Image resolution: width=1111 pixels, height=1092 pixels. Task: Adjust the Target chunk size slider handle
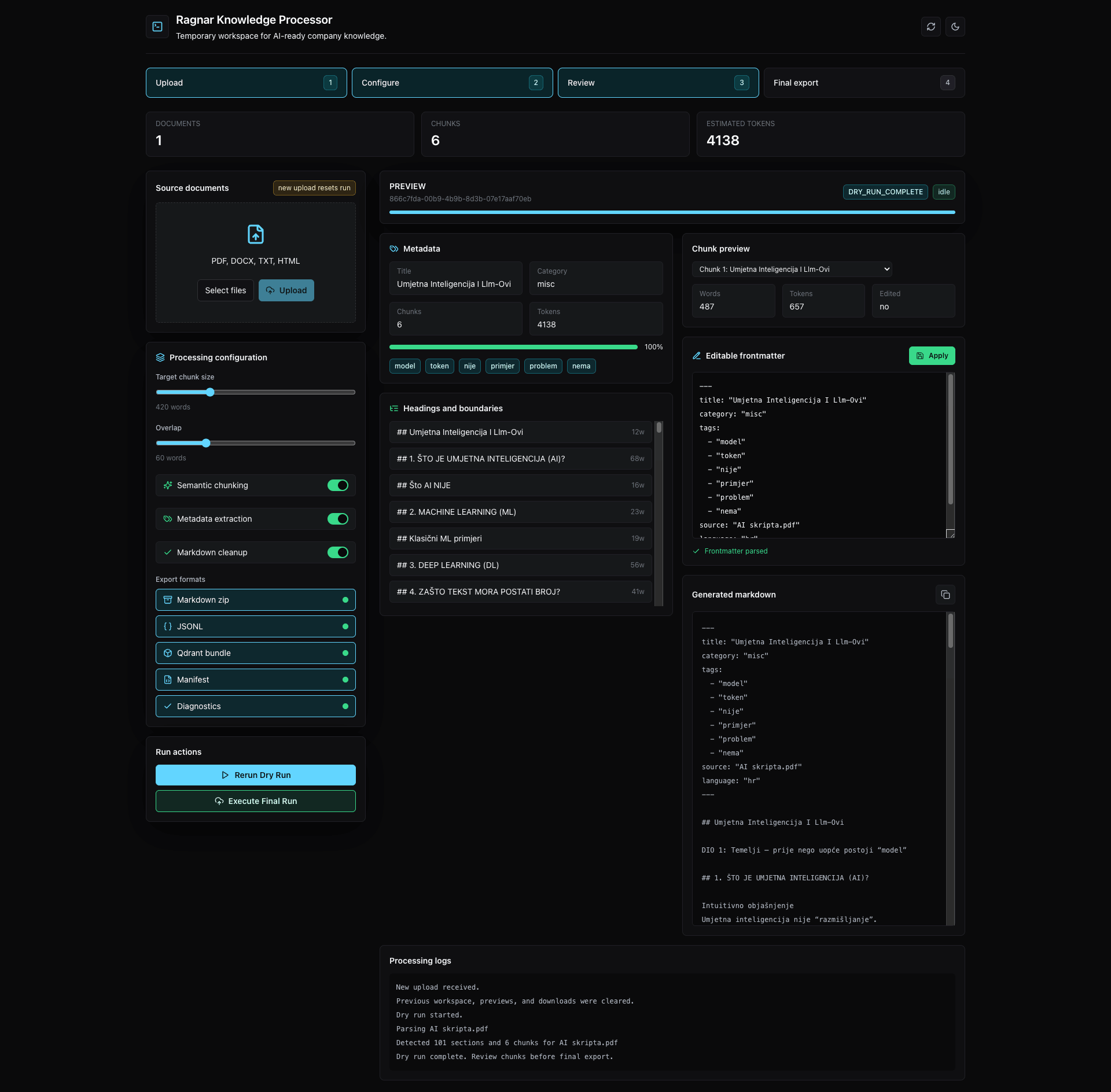tap(210, 392)
